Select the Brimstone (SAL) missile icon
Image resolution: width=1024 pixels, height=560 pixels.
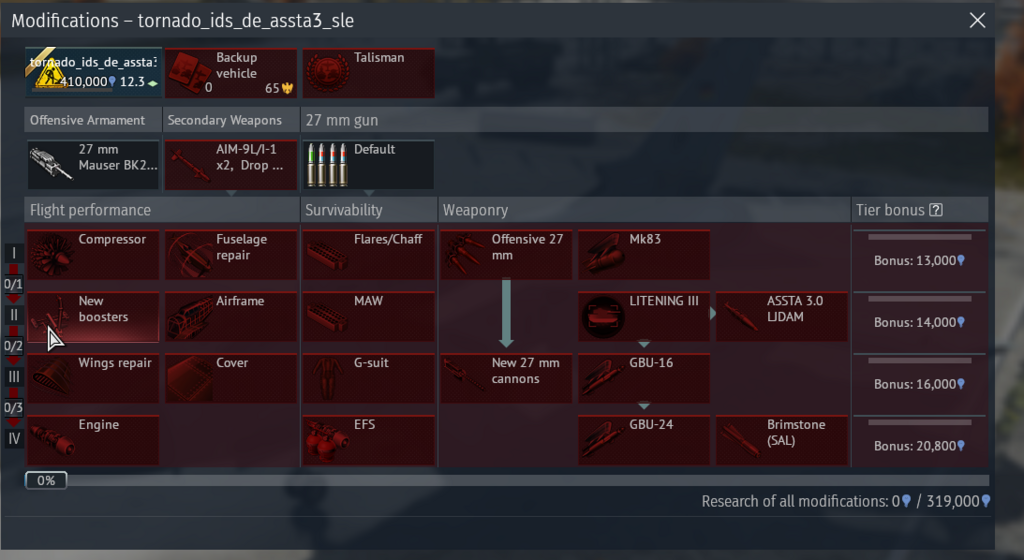(x=739, y=441)
